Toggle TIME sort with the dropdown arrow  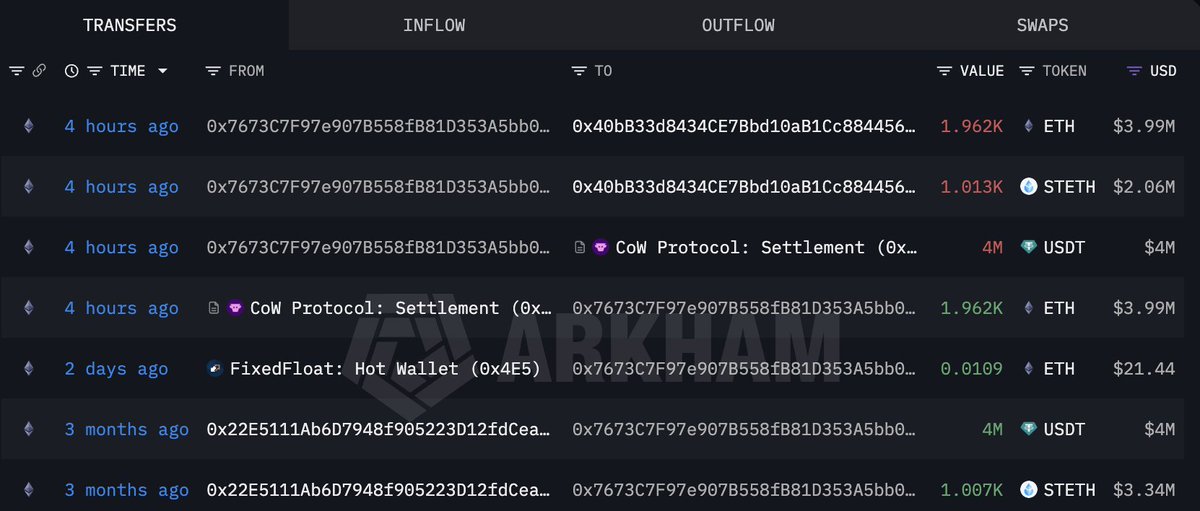point(162,71)
